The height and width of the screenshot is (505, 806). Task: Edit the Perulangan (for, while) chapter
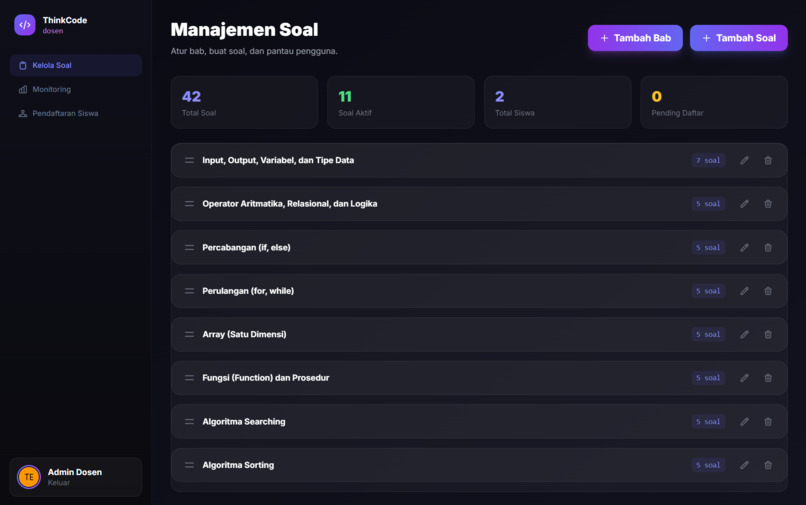click(x=744, y=291)
